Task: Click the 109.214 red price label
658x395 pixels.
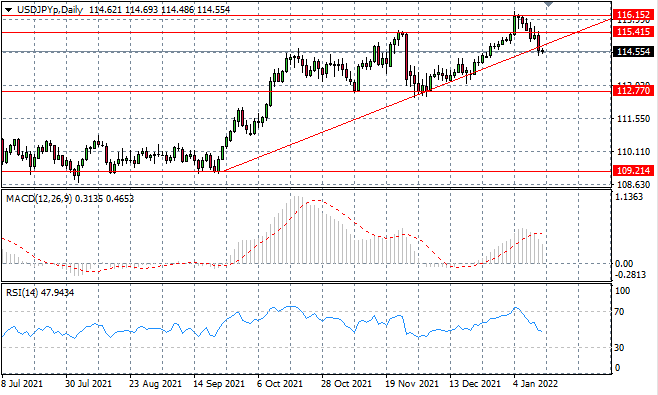Action: pos(634,170)
